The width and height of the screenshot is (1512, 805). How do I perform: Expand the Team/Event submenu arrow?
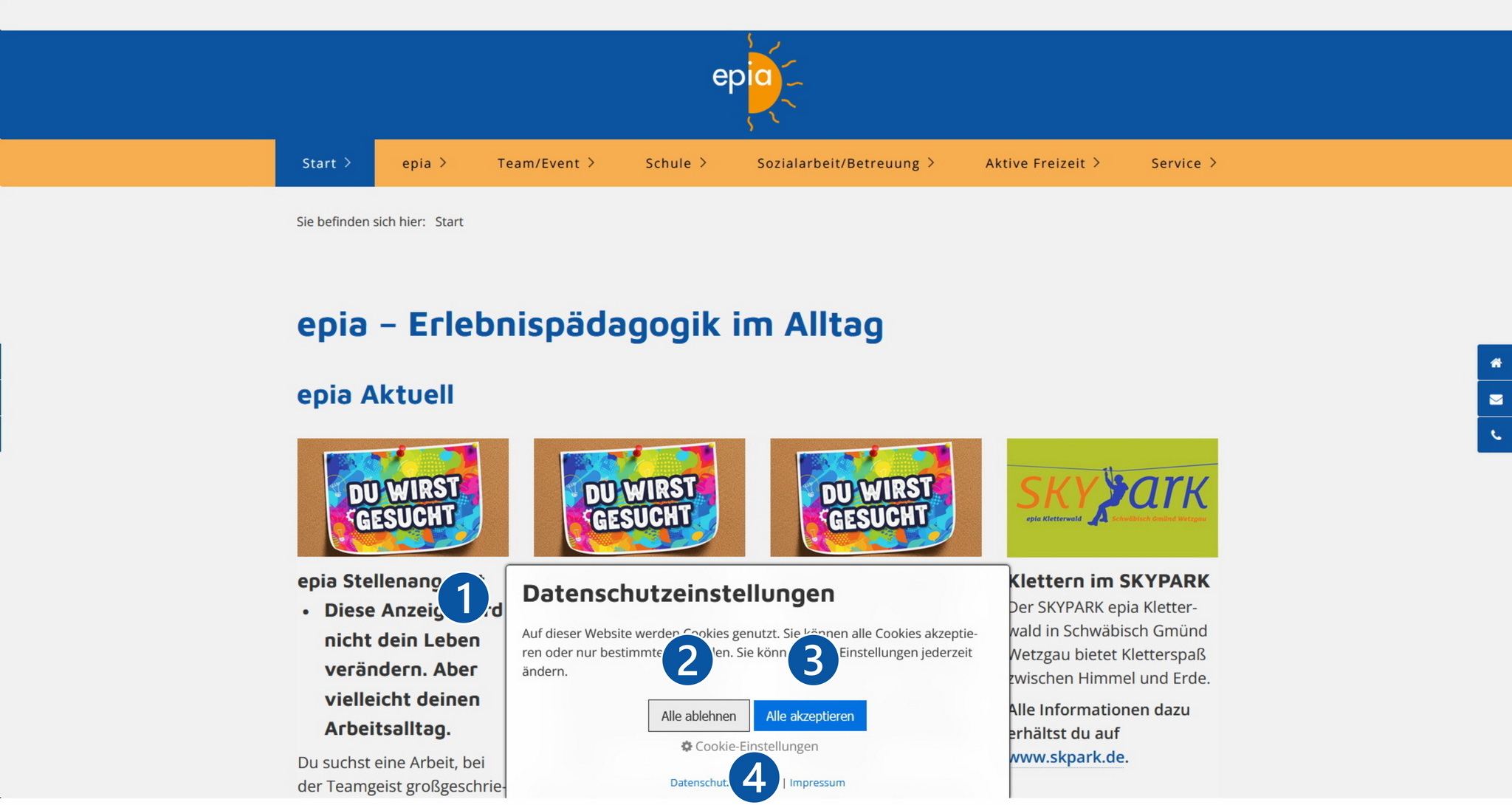coord(591,163)
